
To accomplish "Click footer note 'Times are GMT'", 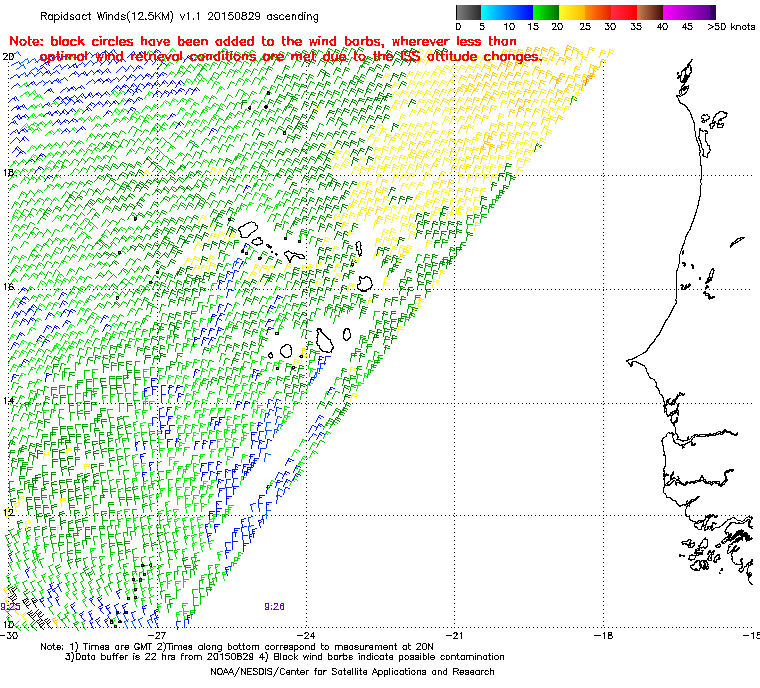I will (115, 647).
